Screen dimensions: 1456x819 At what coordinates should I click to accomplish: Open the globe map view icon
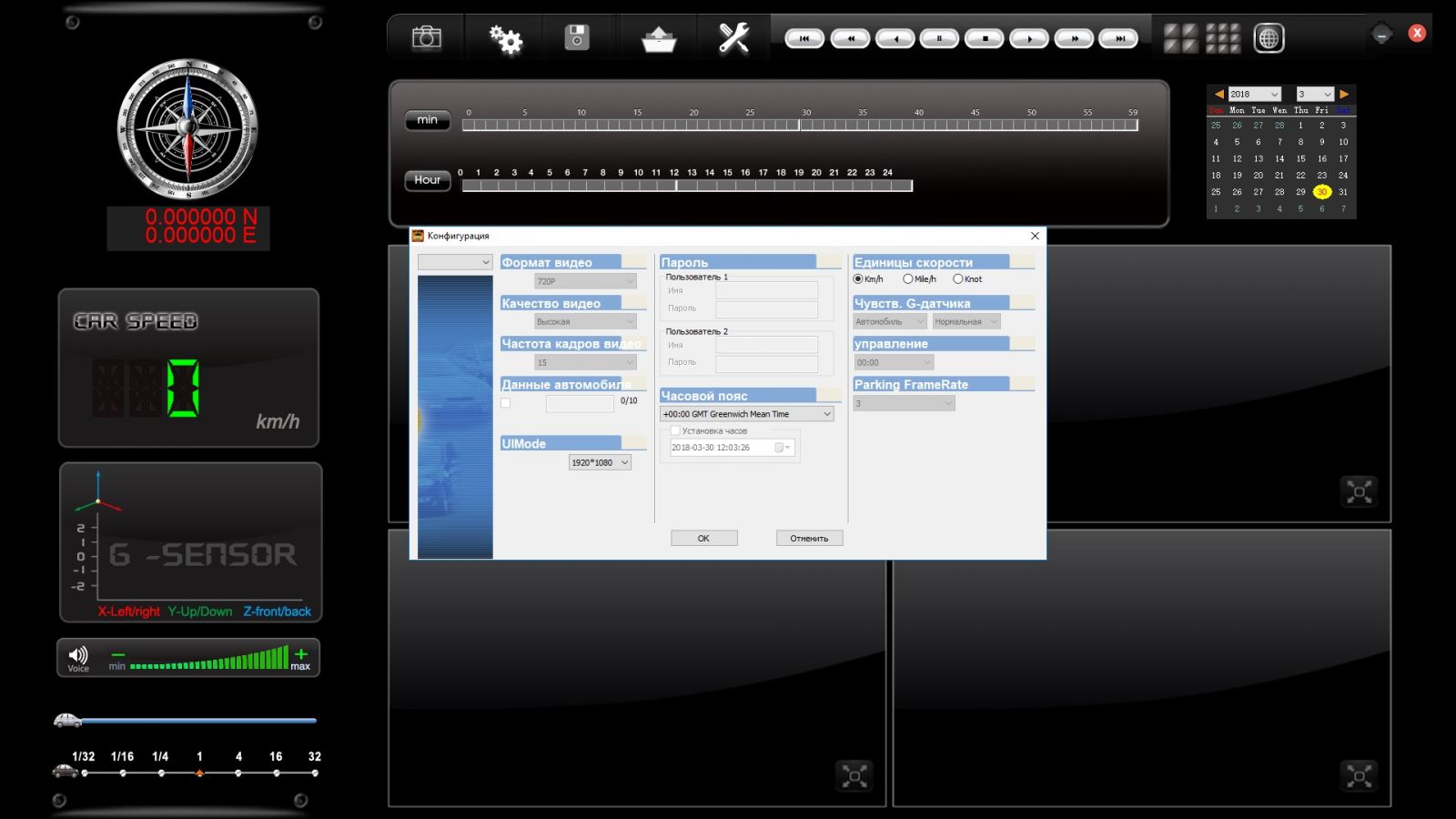click(1269, 38)
